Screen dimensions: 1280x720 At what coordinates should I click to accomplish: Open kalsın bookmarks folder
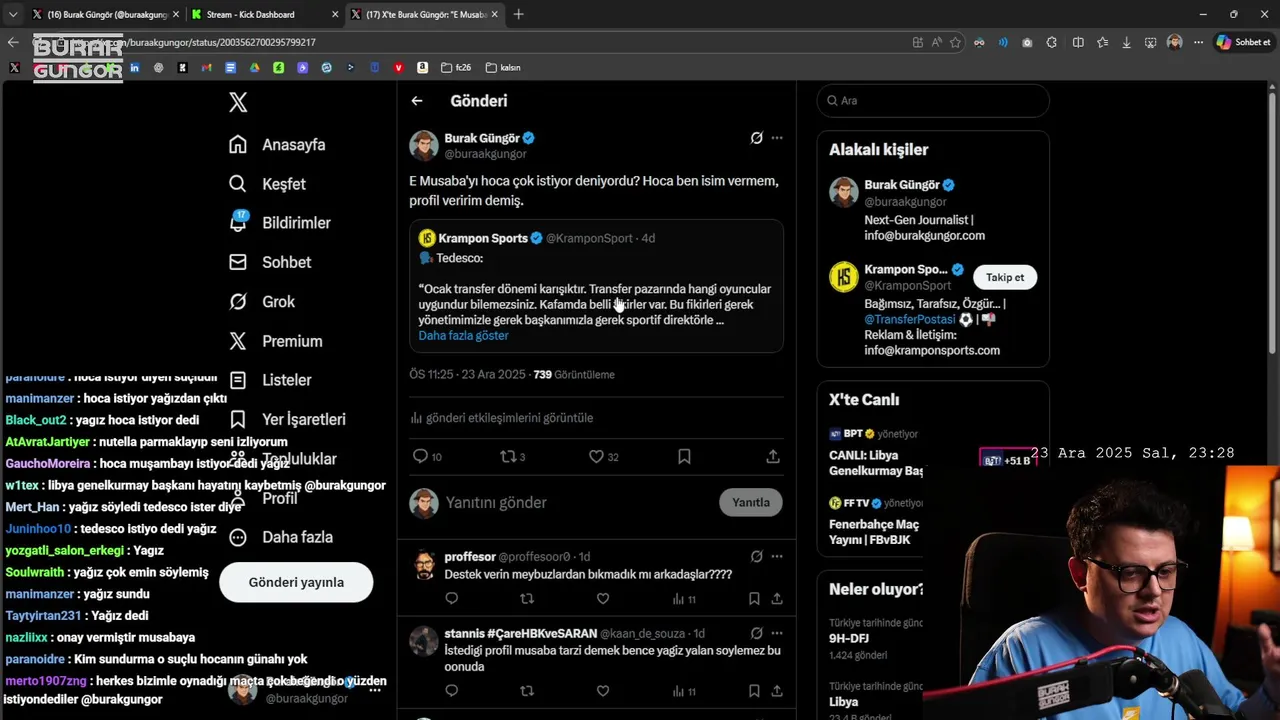503,68
